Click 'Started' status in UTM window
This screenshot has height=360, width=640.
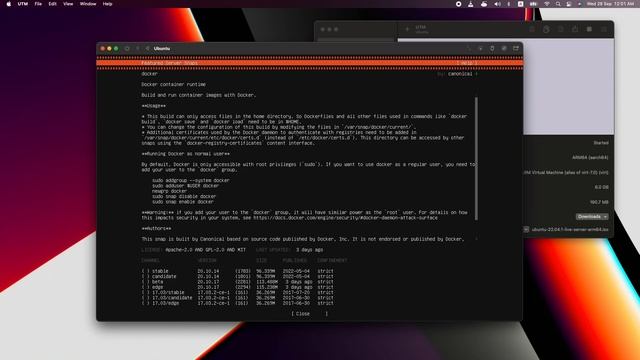pyautogui.click(x=601, y=143)
